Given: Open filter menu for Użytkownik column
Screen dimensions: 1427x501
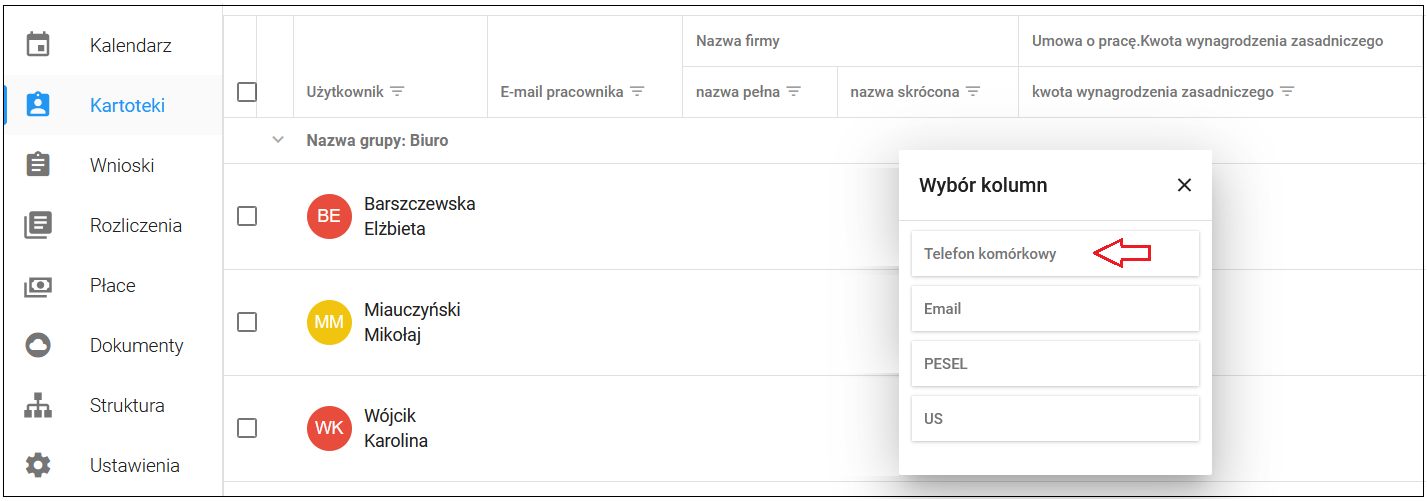Looking at the screenshot, I should pos(397,92).
